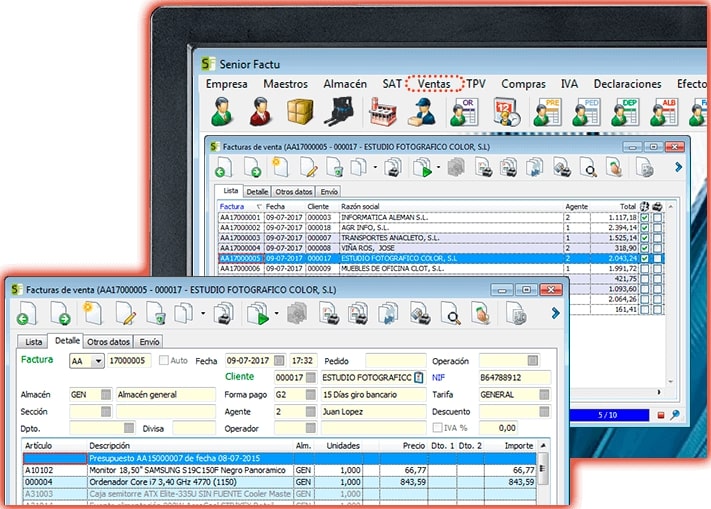Viewport: 711px width, 509px height.
Task: Open the red-suit suppliers icon in main toolbar
Action: 261,111
